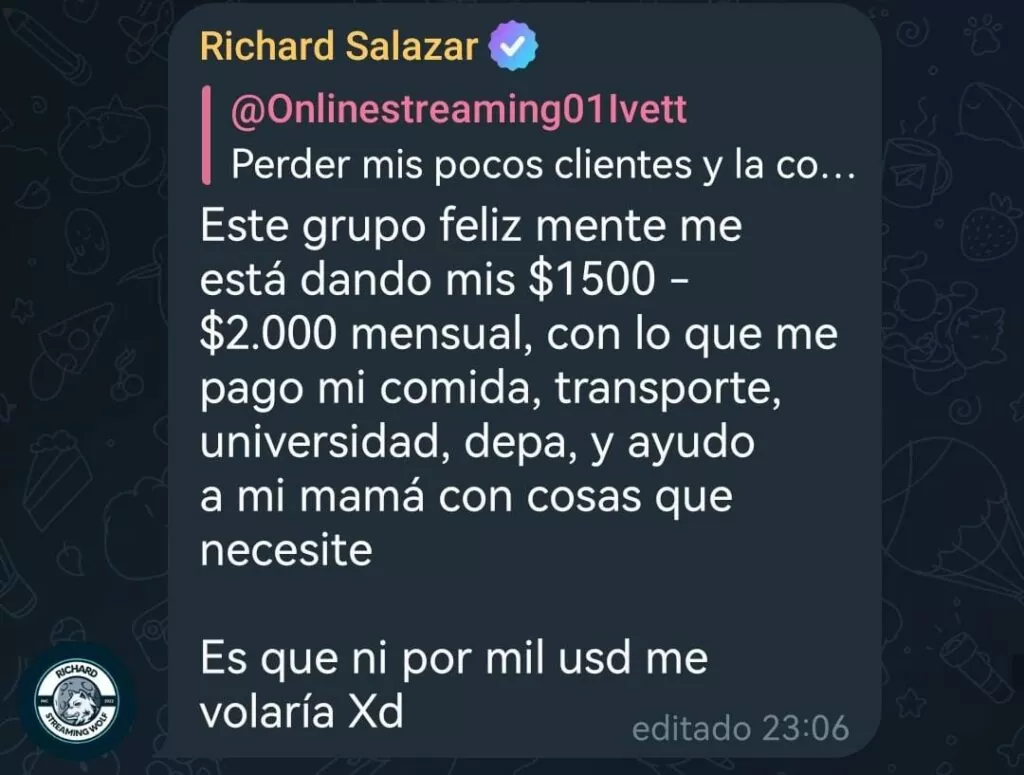Open the Richard Streaming Wolf profile avatar
This screenshot has width=1024, height=775.
pos(77,702)
